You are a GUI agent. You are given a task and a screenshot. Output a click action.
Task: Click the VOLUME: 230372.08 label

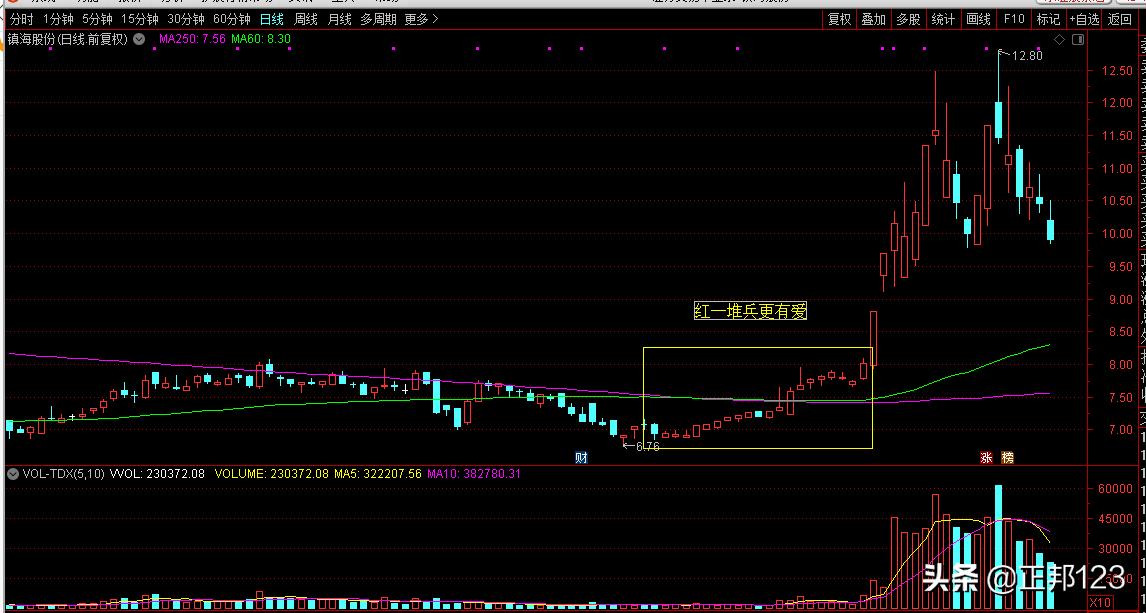click(271, 473)
